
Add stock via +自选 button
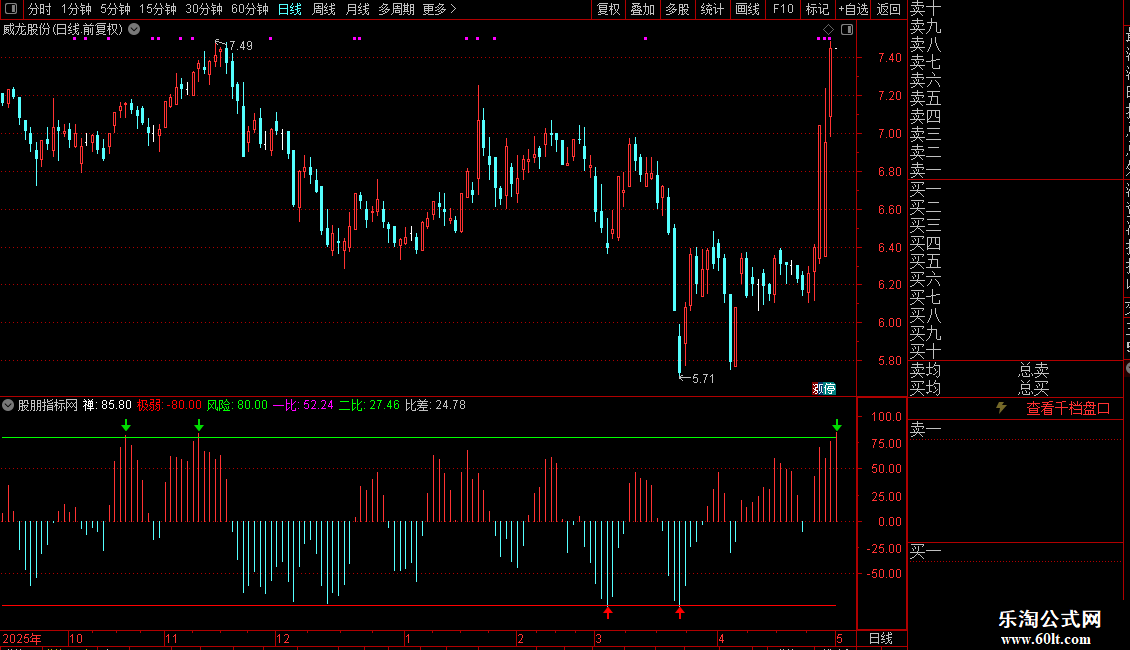click(x=853, y=9)
